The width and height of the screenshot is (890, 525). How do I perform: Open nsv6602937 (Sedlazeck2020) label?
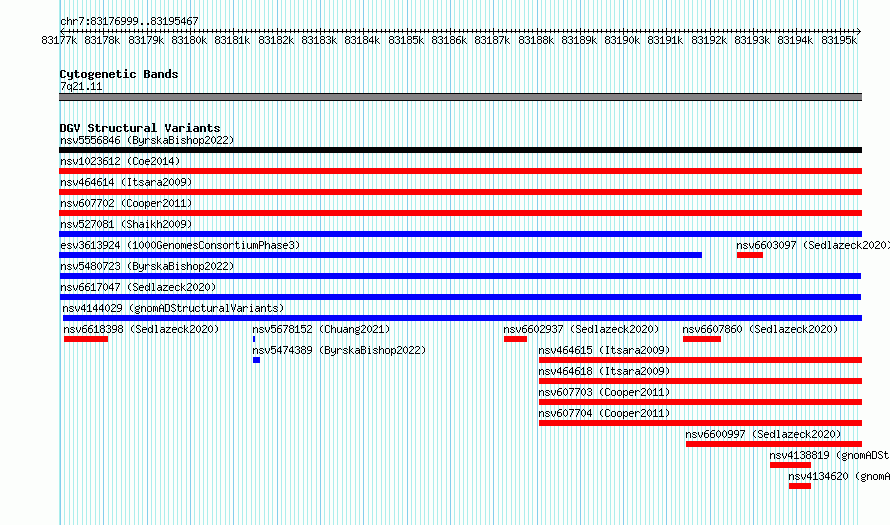581,329
